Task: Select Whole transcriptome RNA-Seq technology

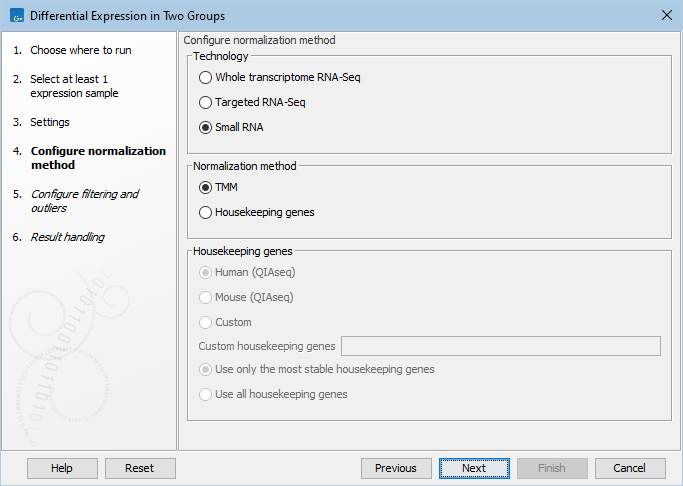Action: [206, 77]
